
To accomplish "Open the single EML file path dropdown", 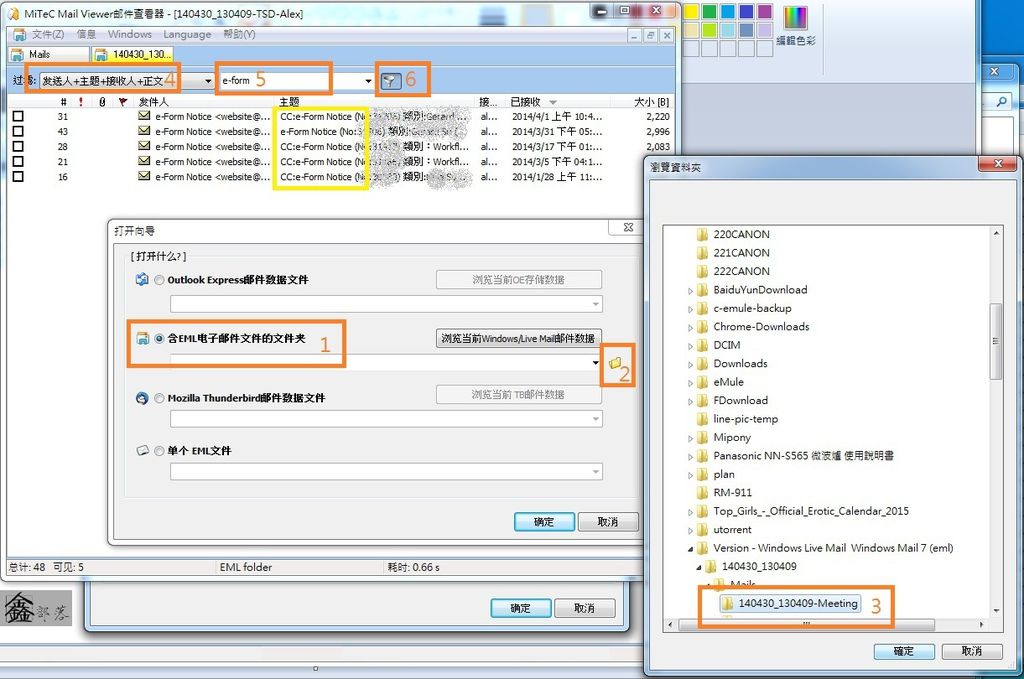I will coord(596,471).
